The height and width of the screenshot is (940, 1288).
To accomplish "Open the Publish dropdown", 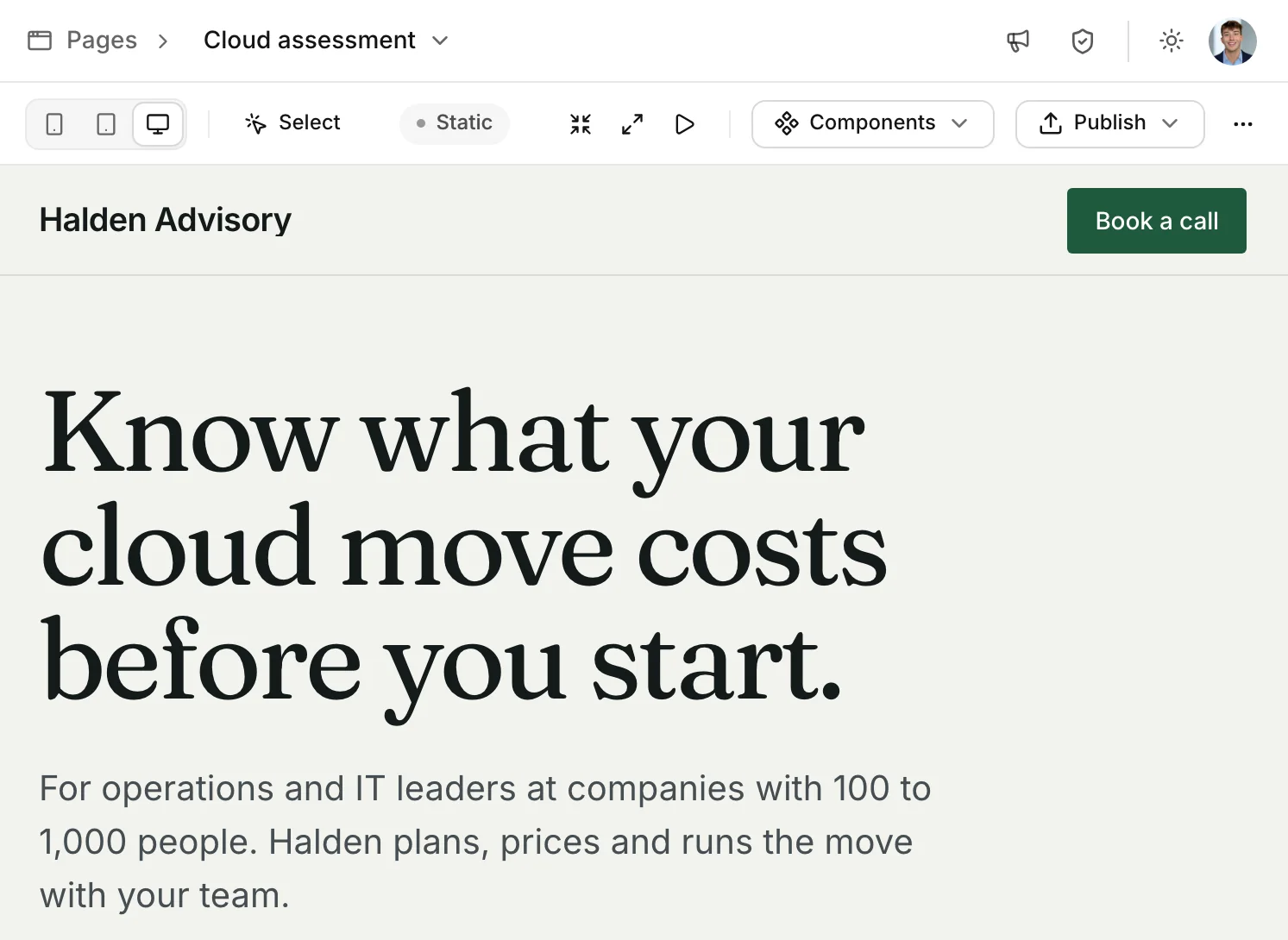I will (1110, 124).
